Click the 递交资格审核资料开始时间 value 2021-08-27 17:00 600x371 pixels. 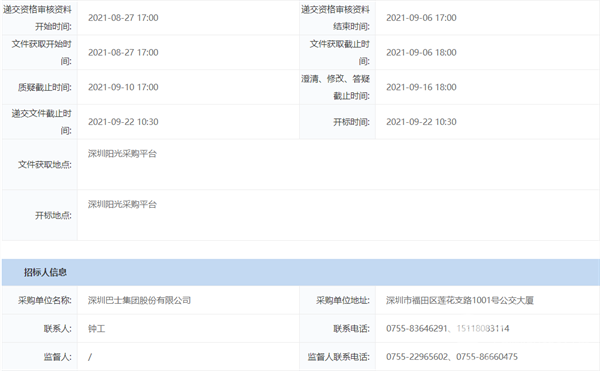[123, 18]
